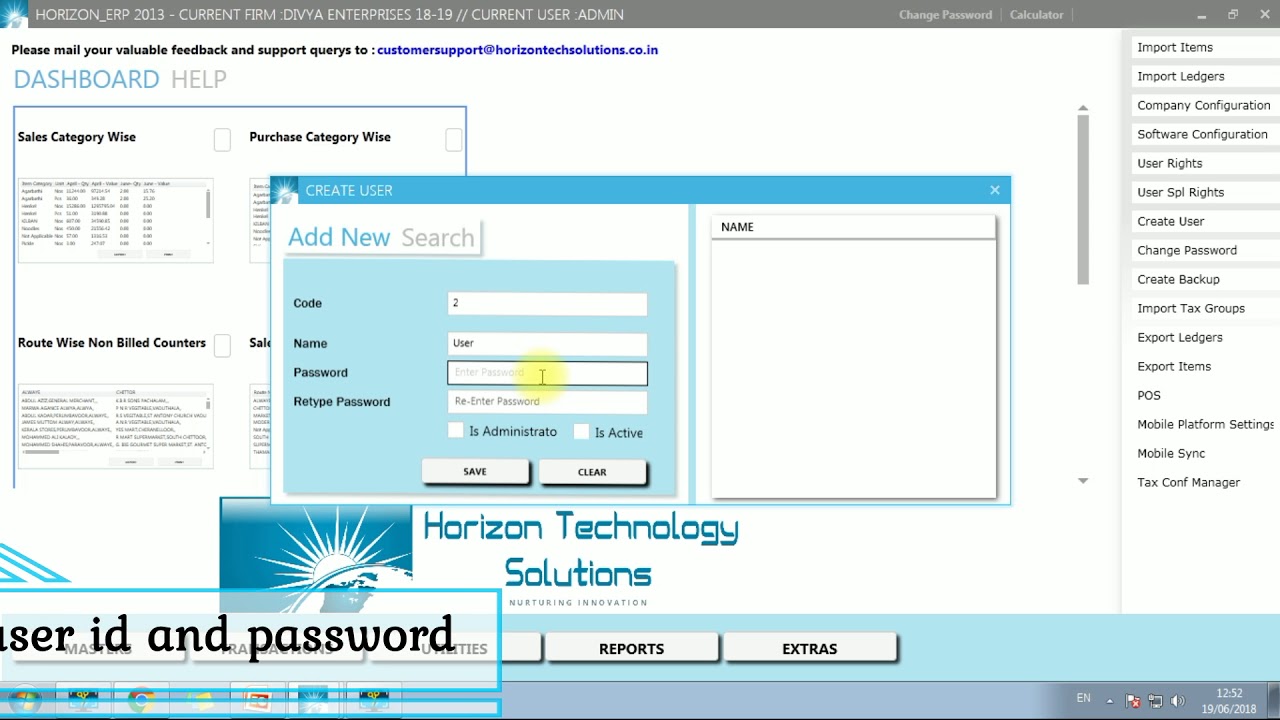1280x720 pixels.
Task: Open Company Configuration
Action: tap(1203, 105)
